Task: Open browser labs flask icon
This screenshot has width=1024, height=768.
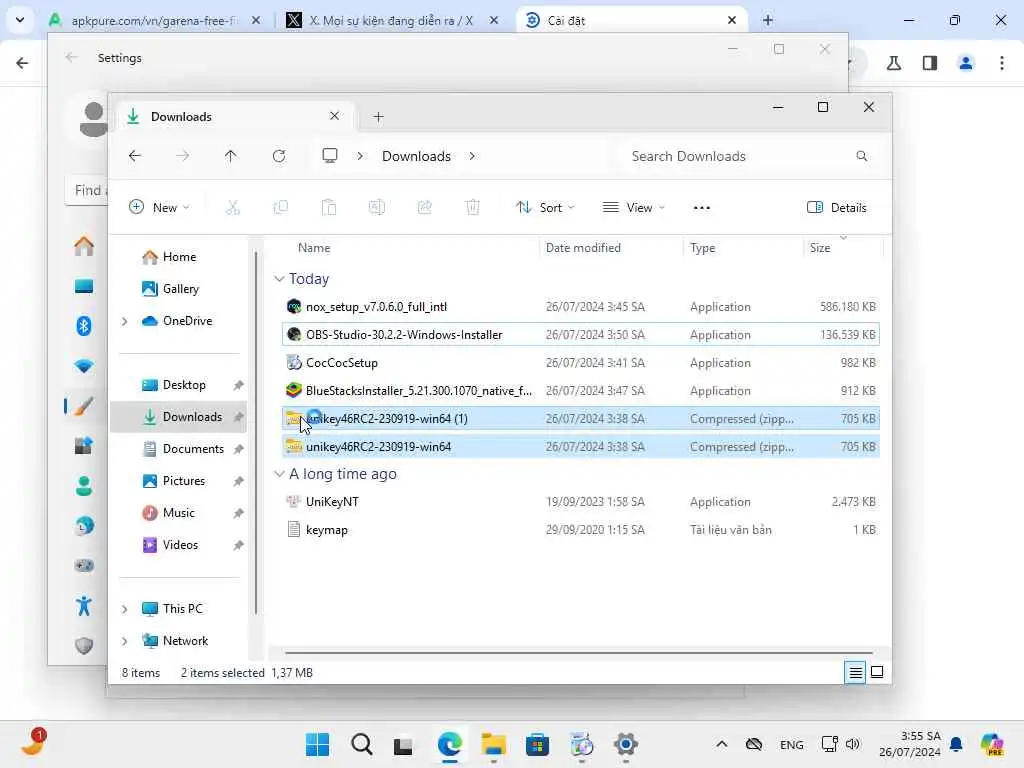Action: pyautogui.click(x=894, y=63)
